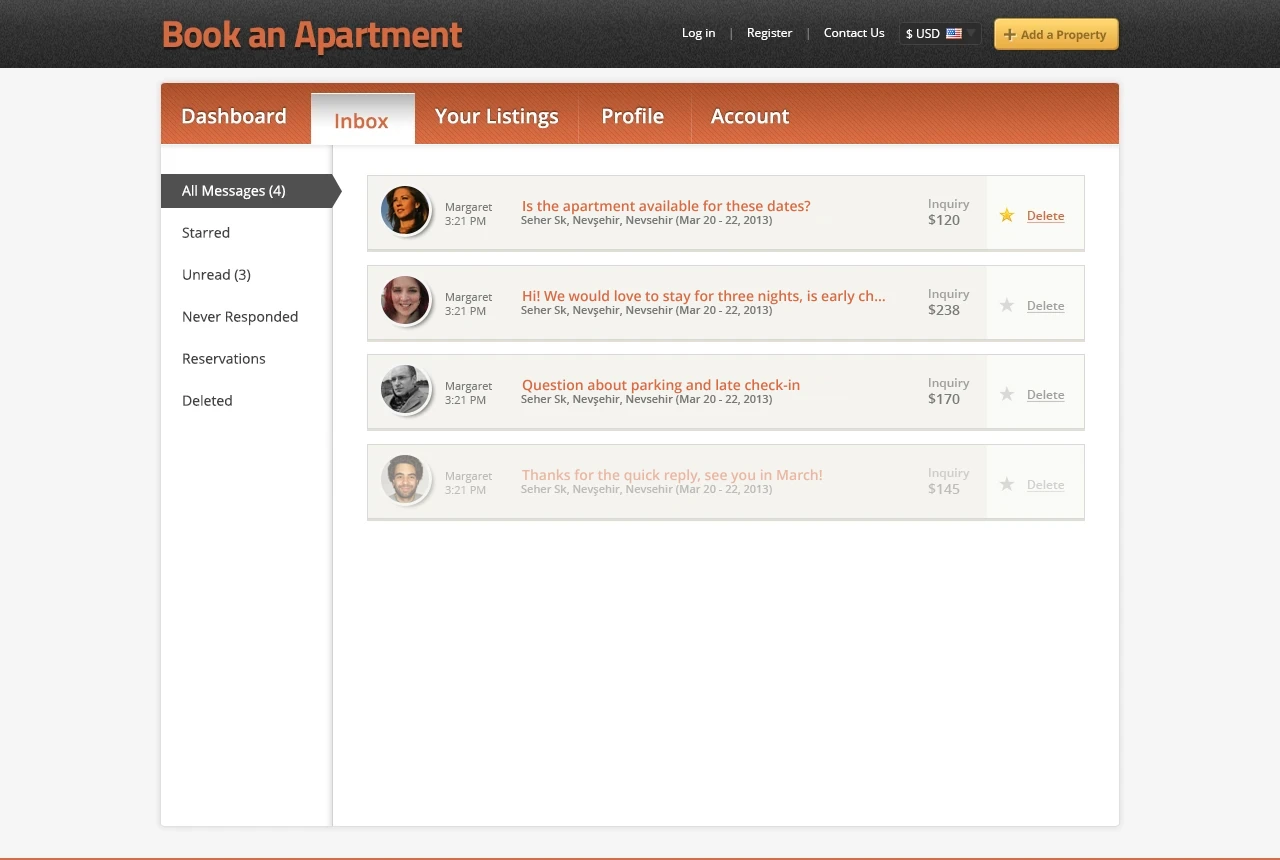Viewport: 1280px width, 860px height.
Task: Click the second message sender's avatar
Action: point(405,300)
